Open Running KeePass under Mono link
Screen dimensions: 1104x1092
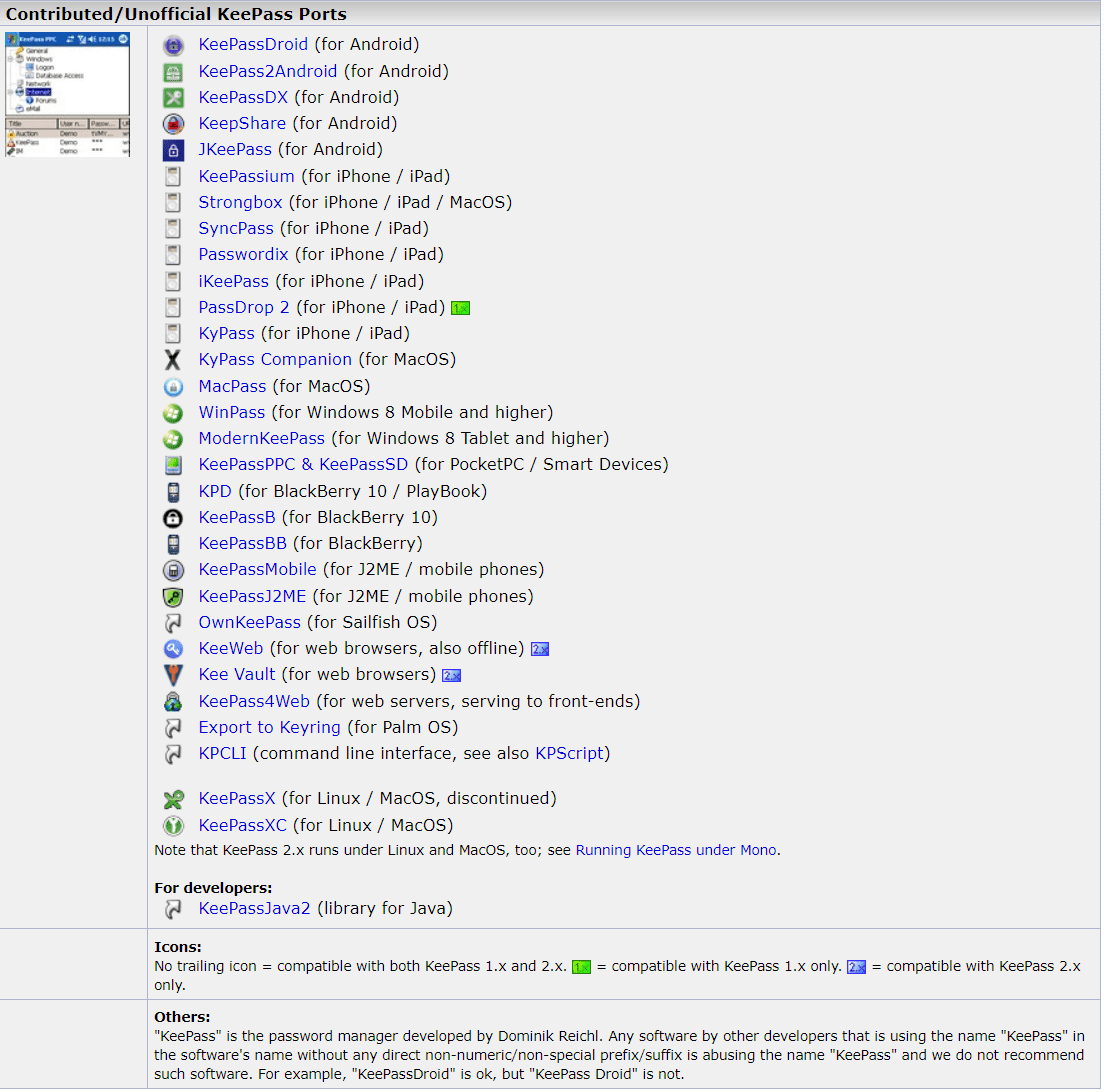tap(676, 850)
